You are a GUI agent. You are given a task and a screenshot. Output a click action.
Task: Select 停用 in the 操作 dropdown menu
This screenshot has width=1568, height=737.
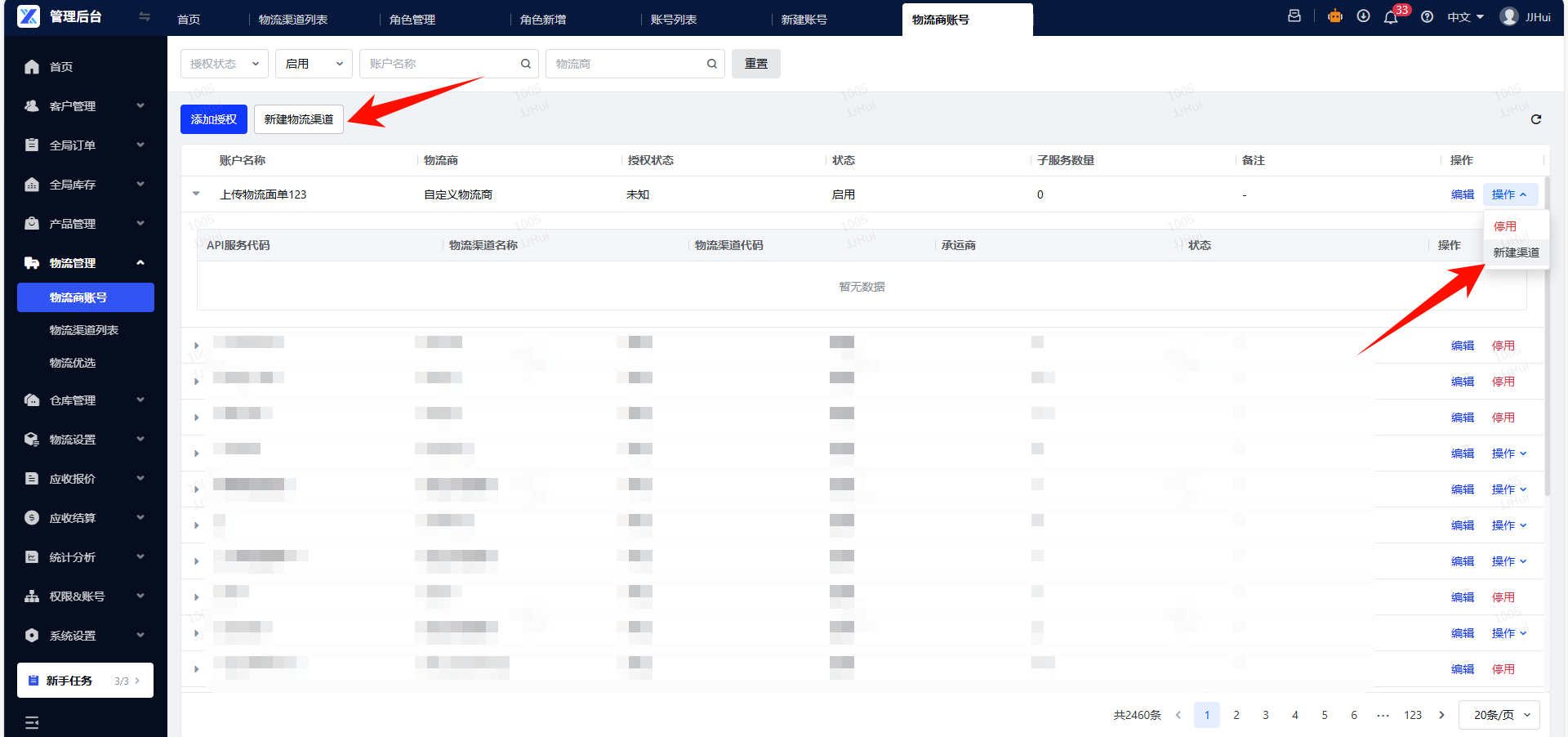(1505, 226)
